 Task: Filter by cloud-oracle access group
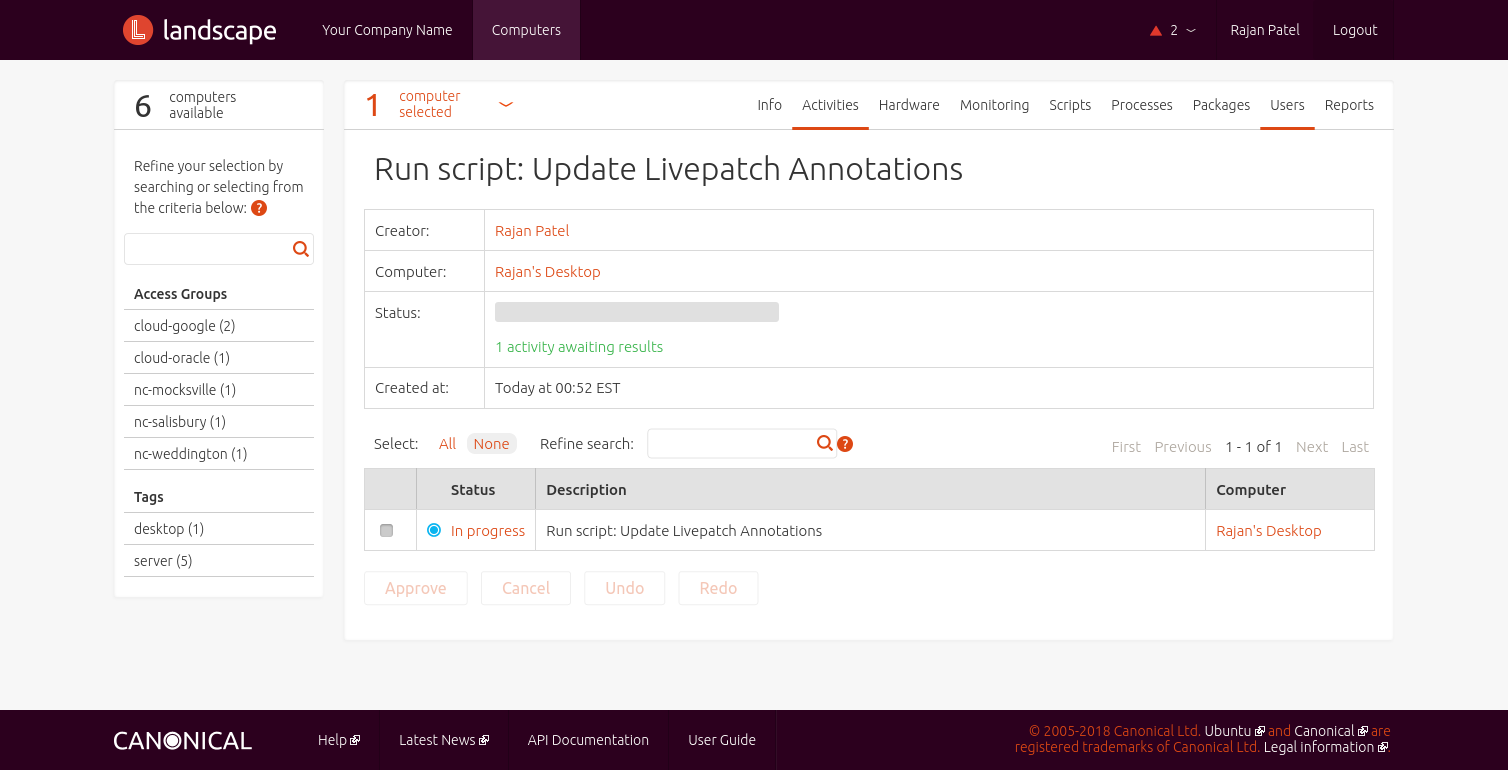pyautogui.click(x=182, y=358)
